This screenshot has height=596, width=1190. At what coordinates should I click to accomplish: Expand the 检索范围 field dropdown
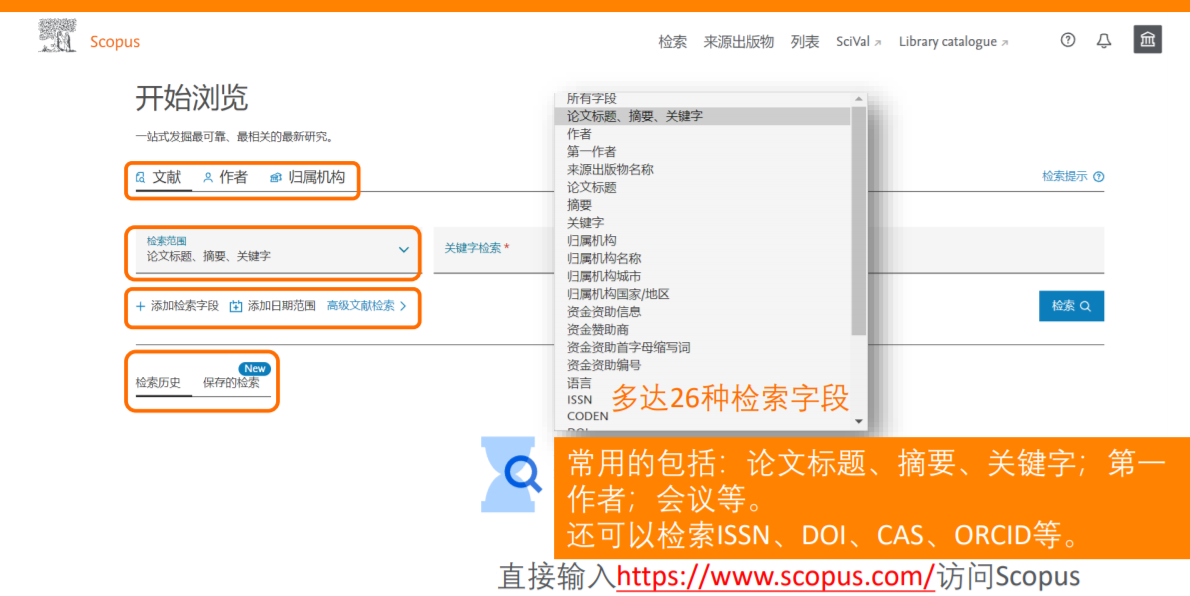tap(277, 250)
